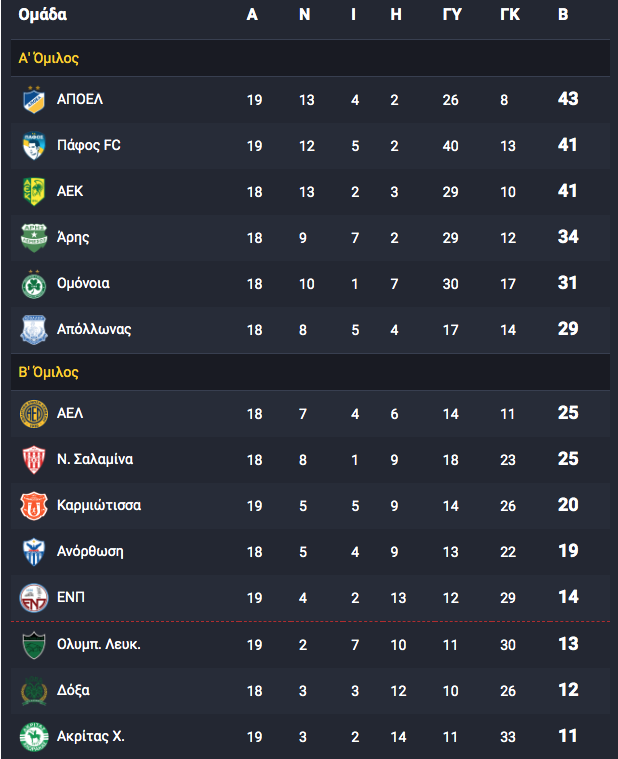Click the ΕΝΠ circular club logo
The image size is (618, 759).
coord(34,598)
